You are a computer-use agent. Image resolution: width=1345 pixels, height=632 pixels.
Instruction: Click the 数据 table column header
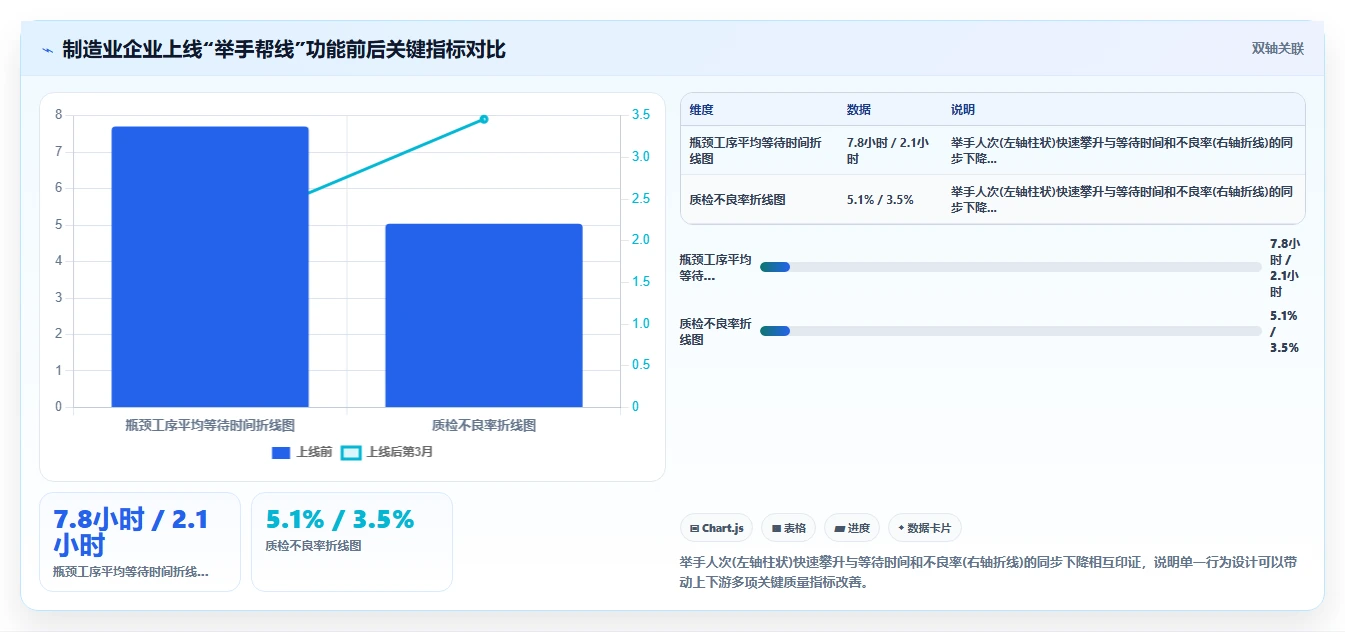(x=858, y=110)
